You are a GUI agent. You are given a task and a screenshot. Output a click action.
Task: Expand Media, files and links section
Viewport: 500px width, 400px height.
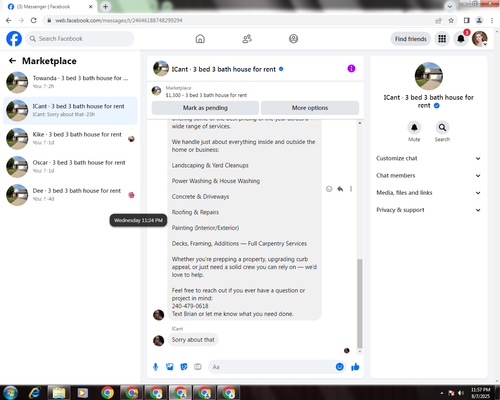(428, 193)
